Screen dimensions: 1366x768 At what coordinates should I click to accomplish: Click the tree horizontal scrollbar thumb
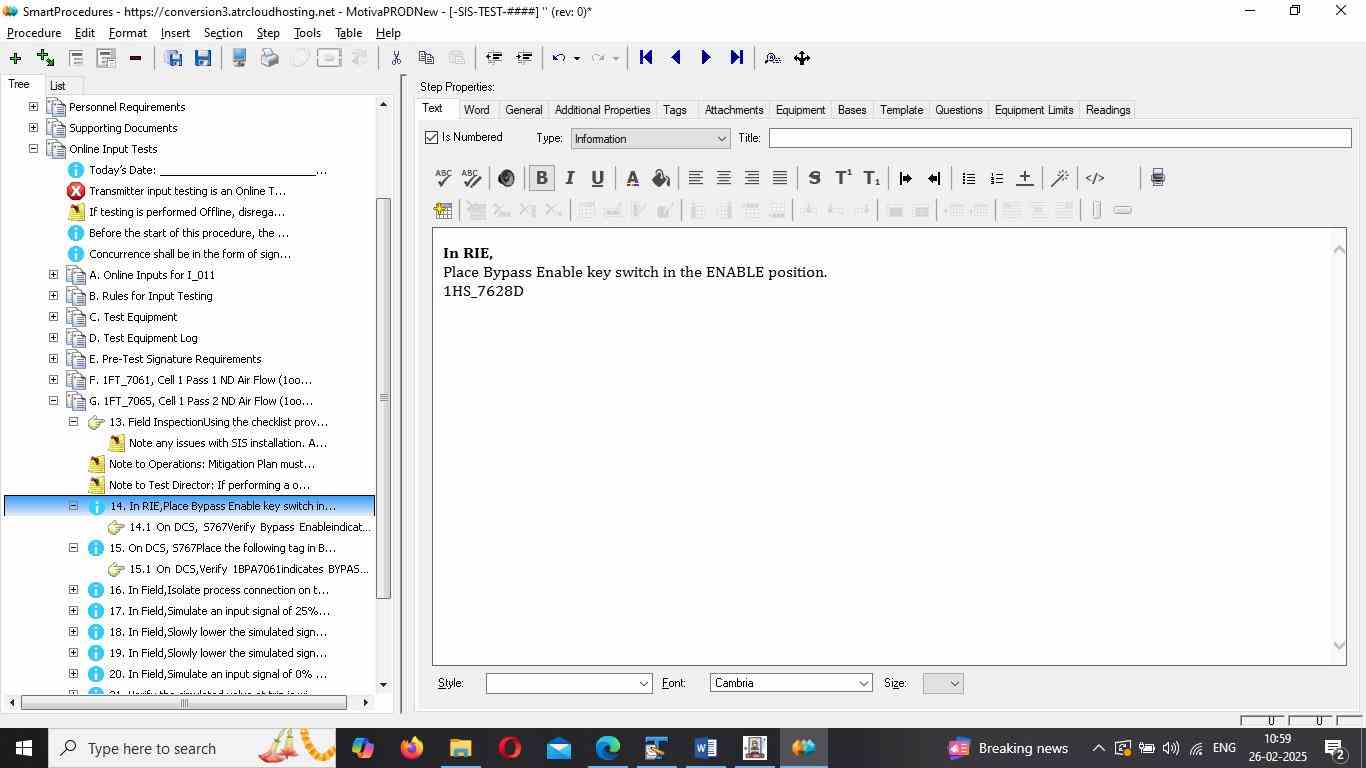coord(184,703)
